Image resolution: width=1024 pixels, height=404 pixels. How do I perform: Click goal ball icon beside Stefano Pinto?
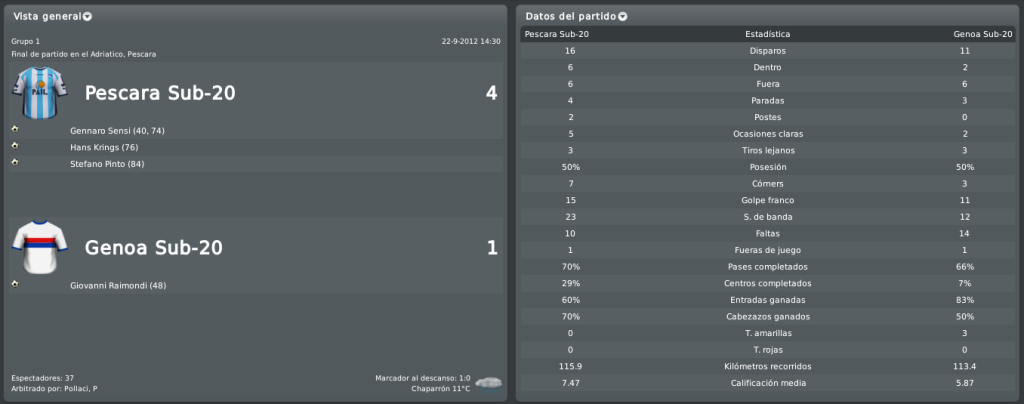[15, 162]
